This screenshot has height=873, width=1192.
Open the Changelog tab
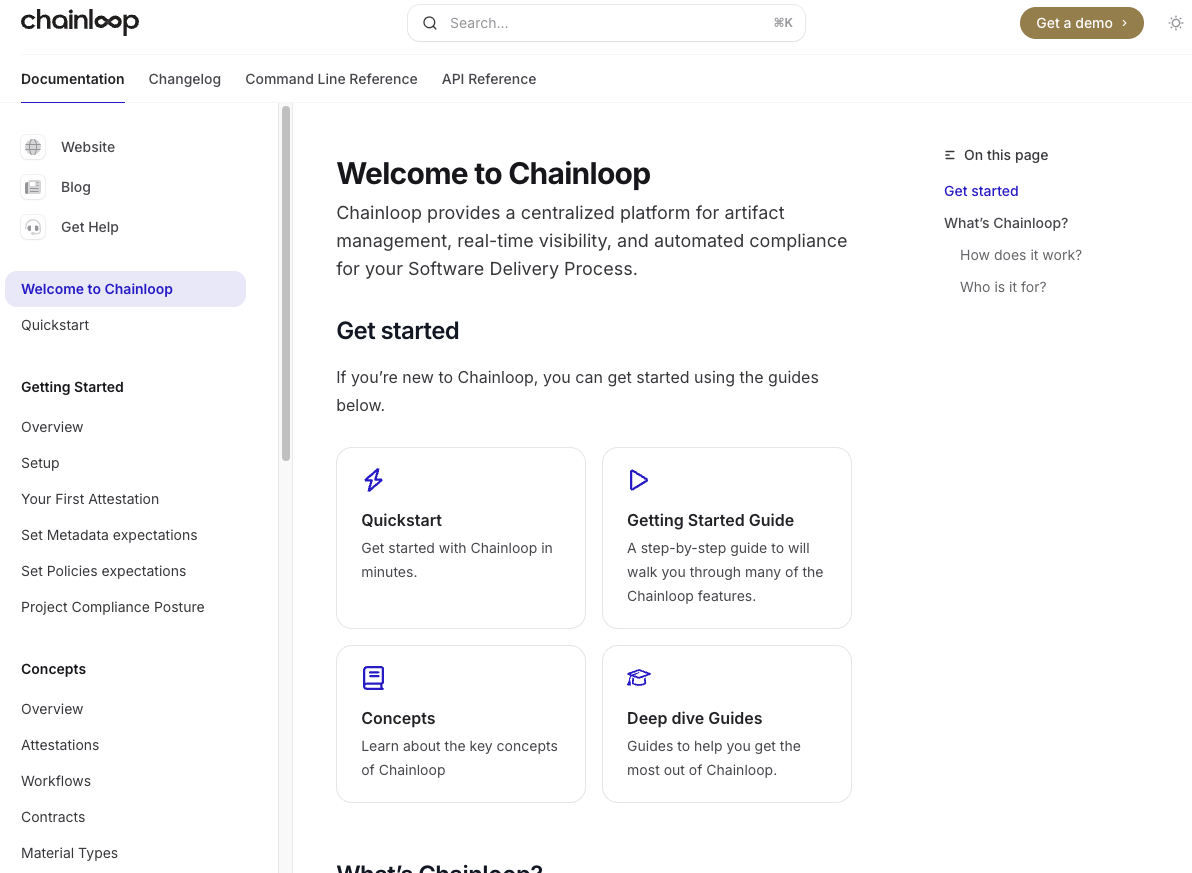[185, 79]
